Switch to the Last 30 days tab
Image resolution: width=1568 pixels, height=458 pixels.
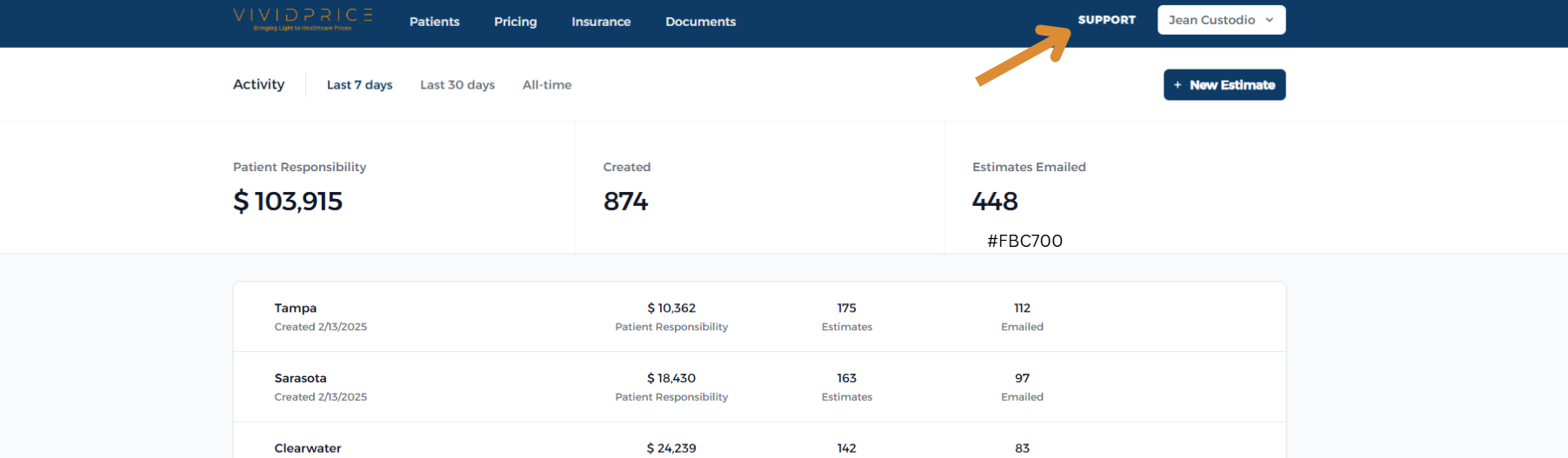457,85
